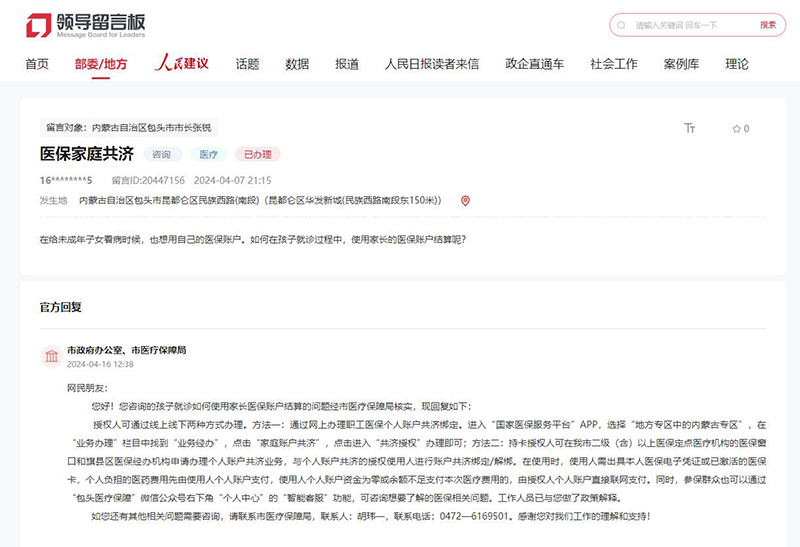Click the 官方回复 section heading
Viewport: 800px width, 547px height.
coord(61,307)
